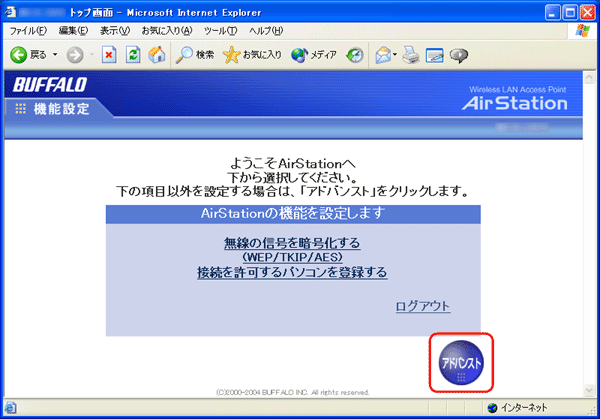The width and height of the screenshot is (600, 419).
Task: Open the ツール(T) menu
Action: tap(218, 31)
